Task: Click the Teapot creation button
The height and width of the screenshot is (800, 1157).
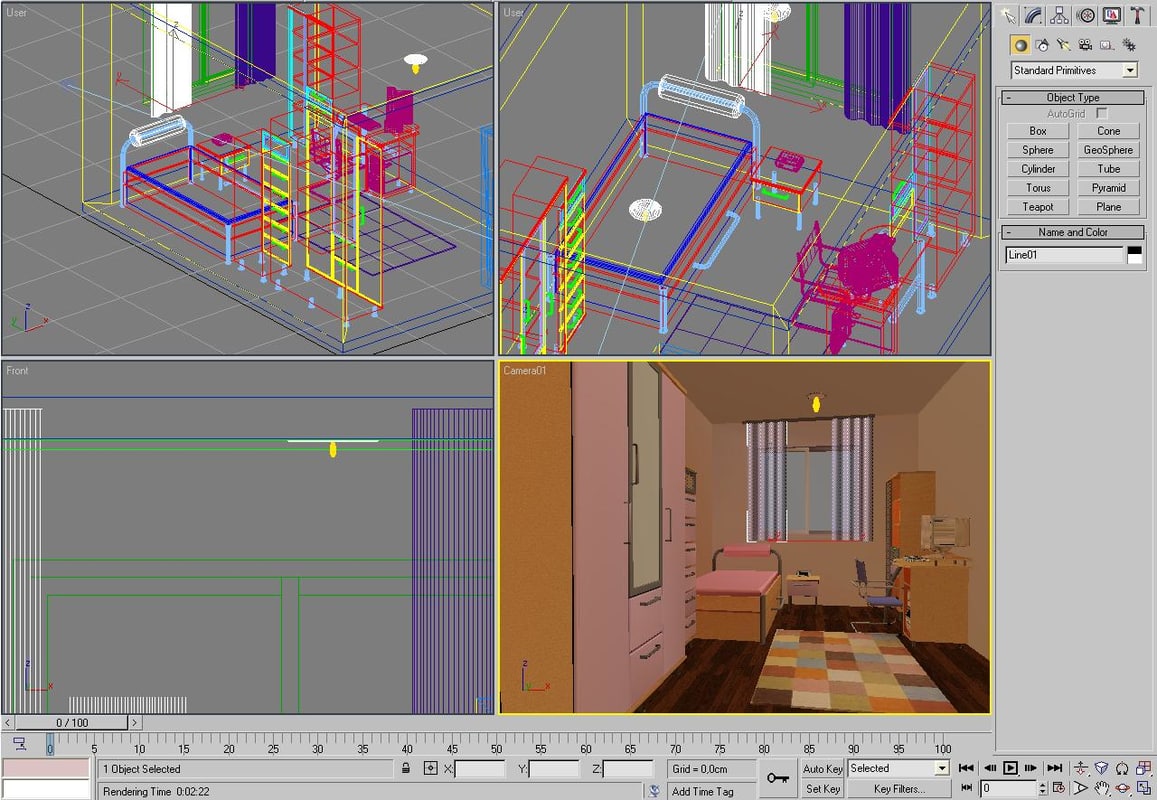Action: tap(1037, 206)
